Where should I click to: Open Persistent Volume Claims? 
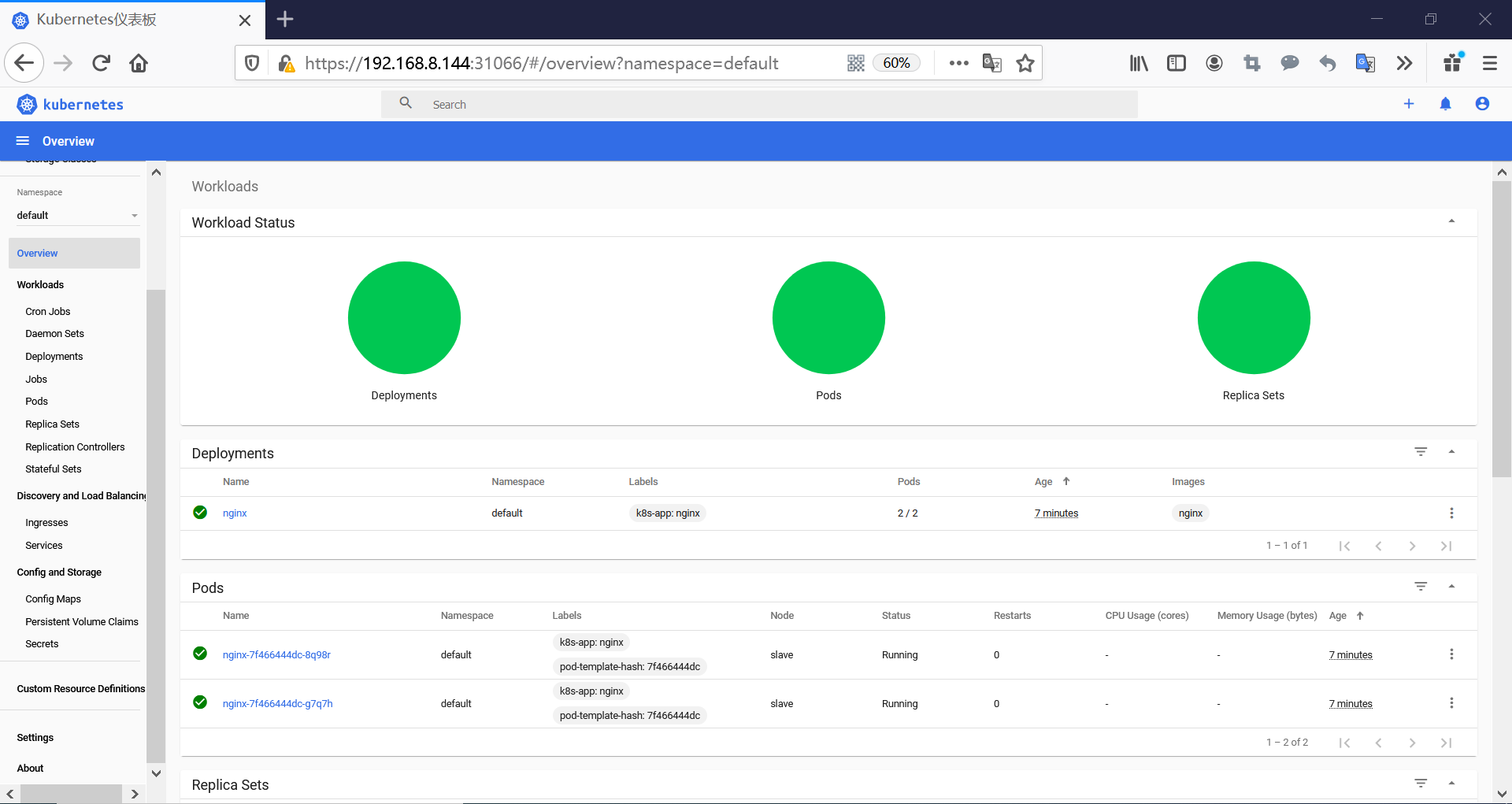coord(82,622)
